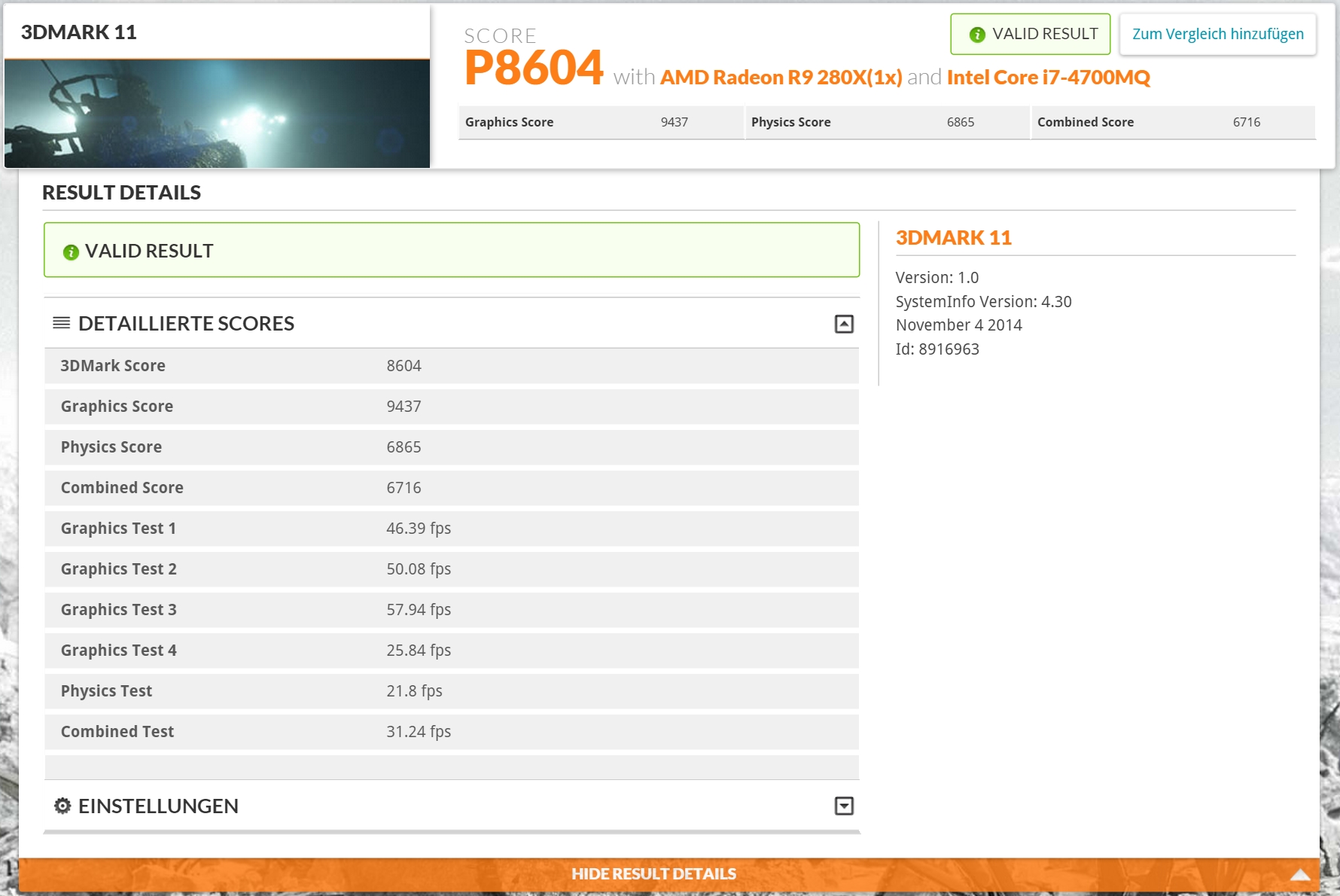Select the Graphics Test 2 row label
1340x896 pixels.
tap(118, 568)
